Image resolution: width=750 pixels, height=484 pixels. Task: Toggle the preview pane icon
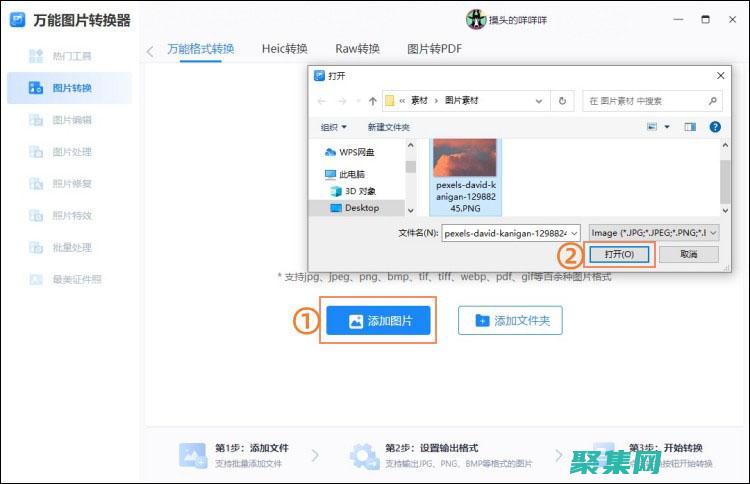coord(690,127)
